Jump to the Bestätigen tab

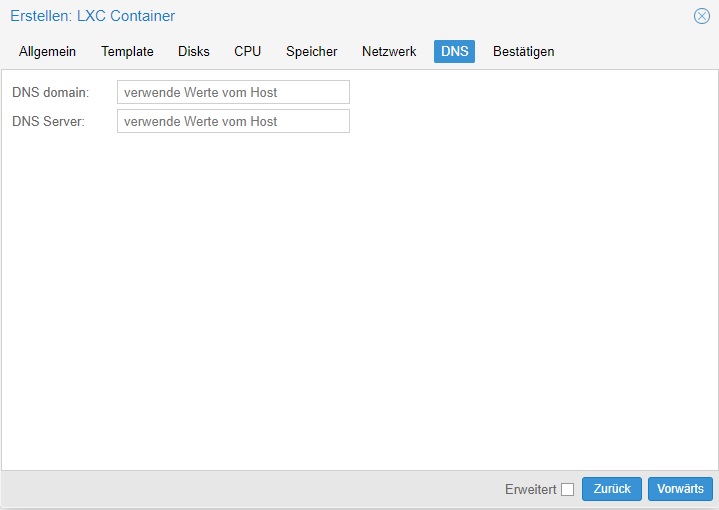(x=524, y=51)
